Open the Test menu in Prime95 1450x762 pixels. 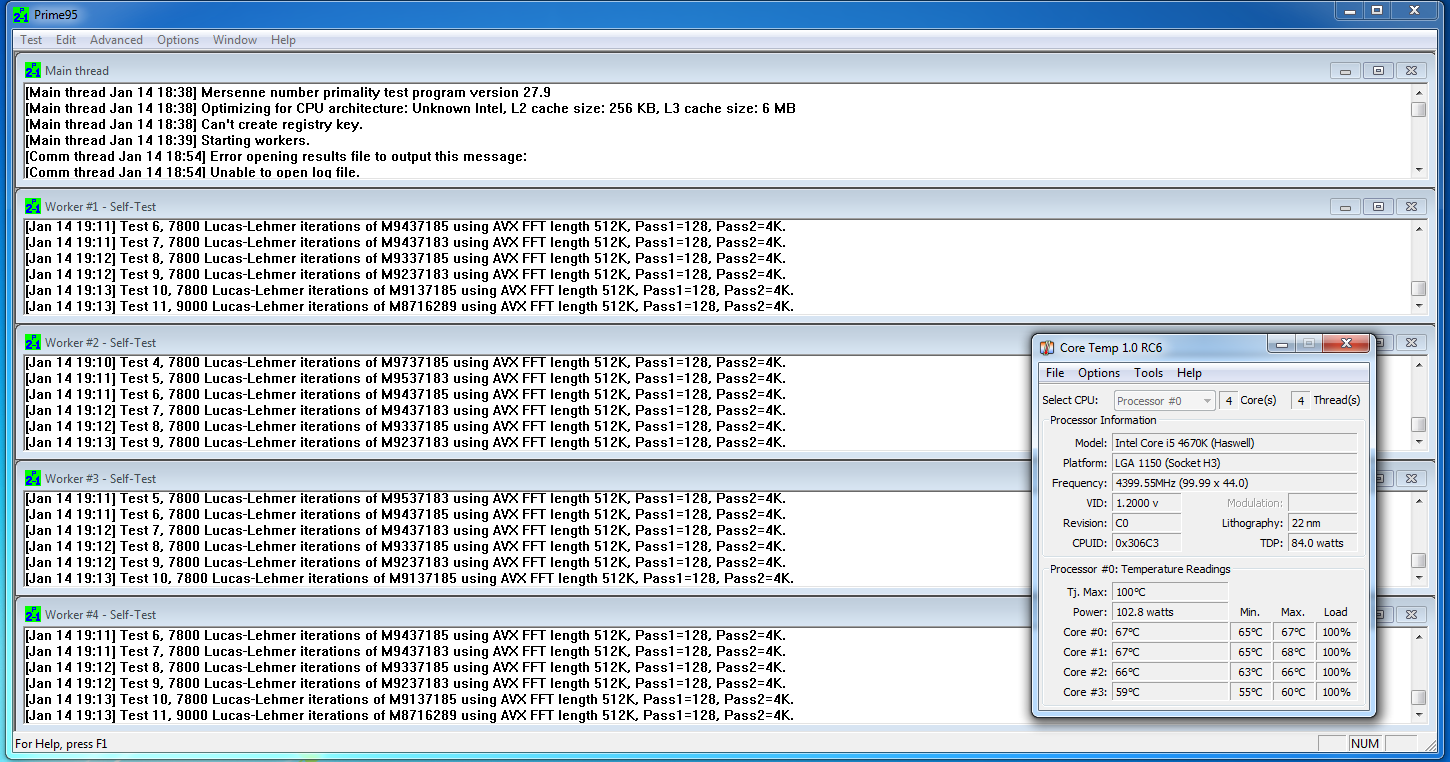click(x=31, y=40)
